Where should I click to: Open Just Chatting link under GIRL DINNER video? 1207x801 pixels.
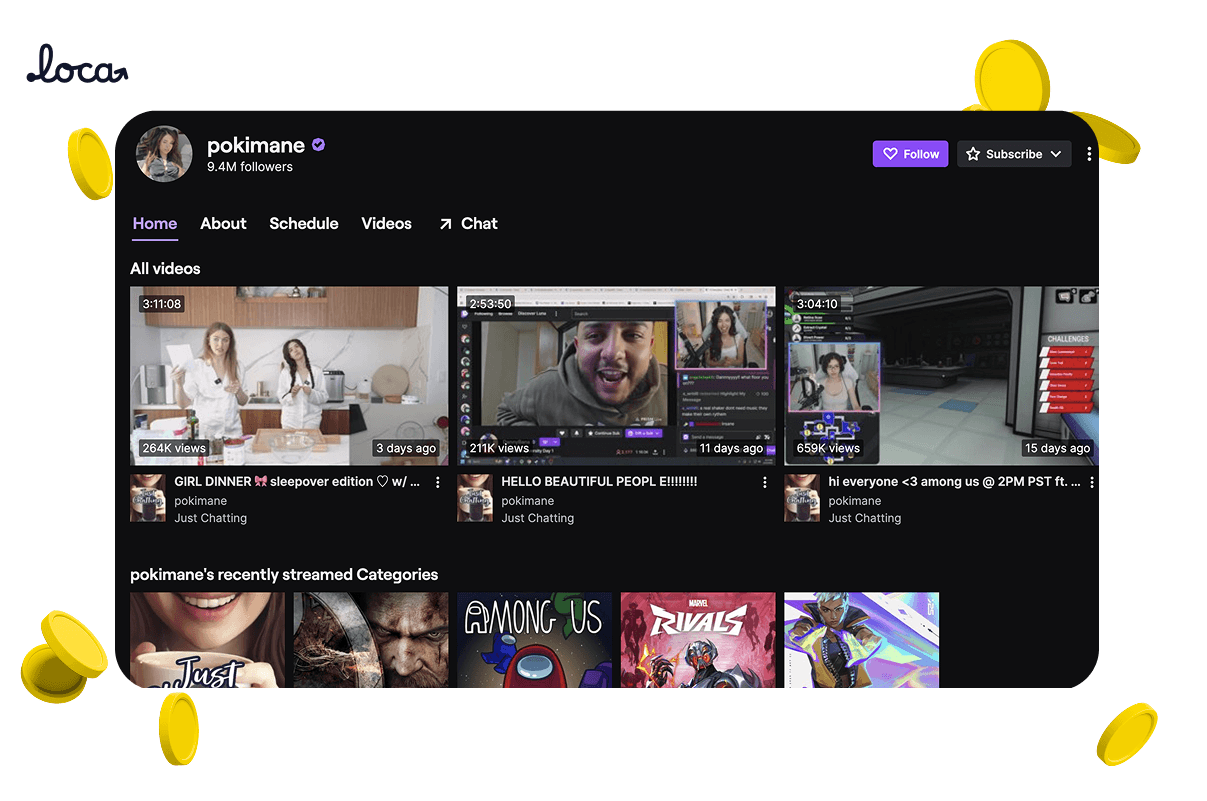[210, 518]
